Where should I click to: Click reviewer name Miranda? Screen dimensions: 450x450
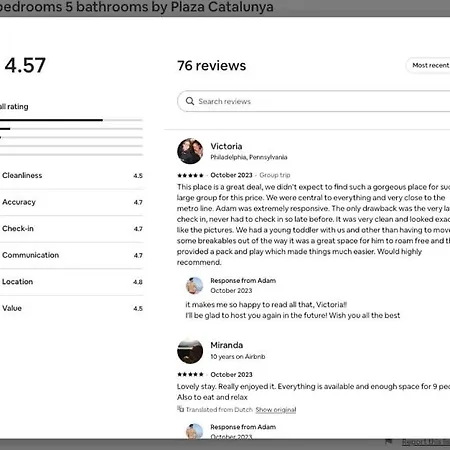pyautogui.click(x=227, y=345)
